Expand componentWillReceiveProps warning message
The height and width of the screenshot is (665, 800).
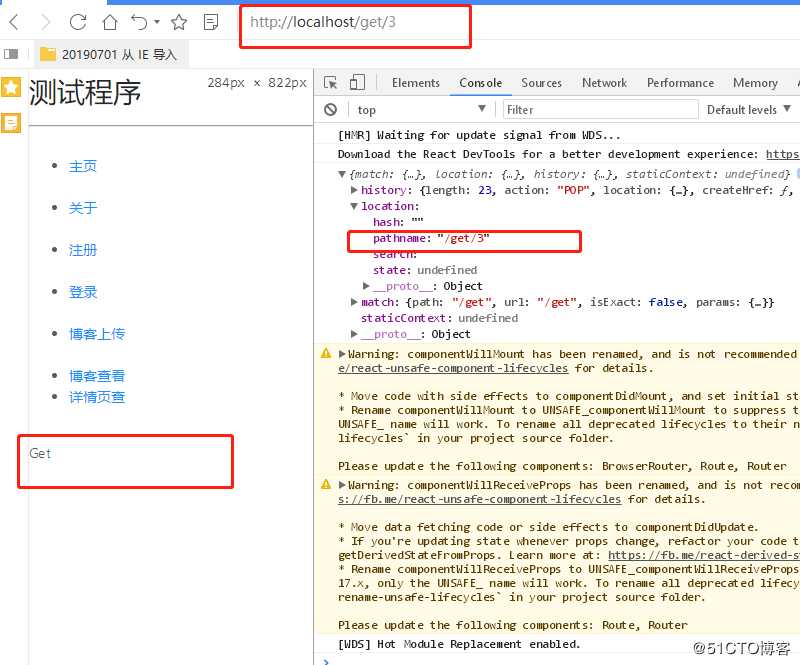tap(342, 485)
